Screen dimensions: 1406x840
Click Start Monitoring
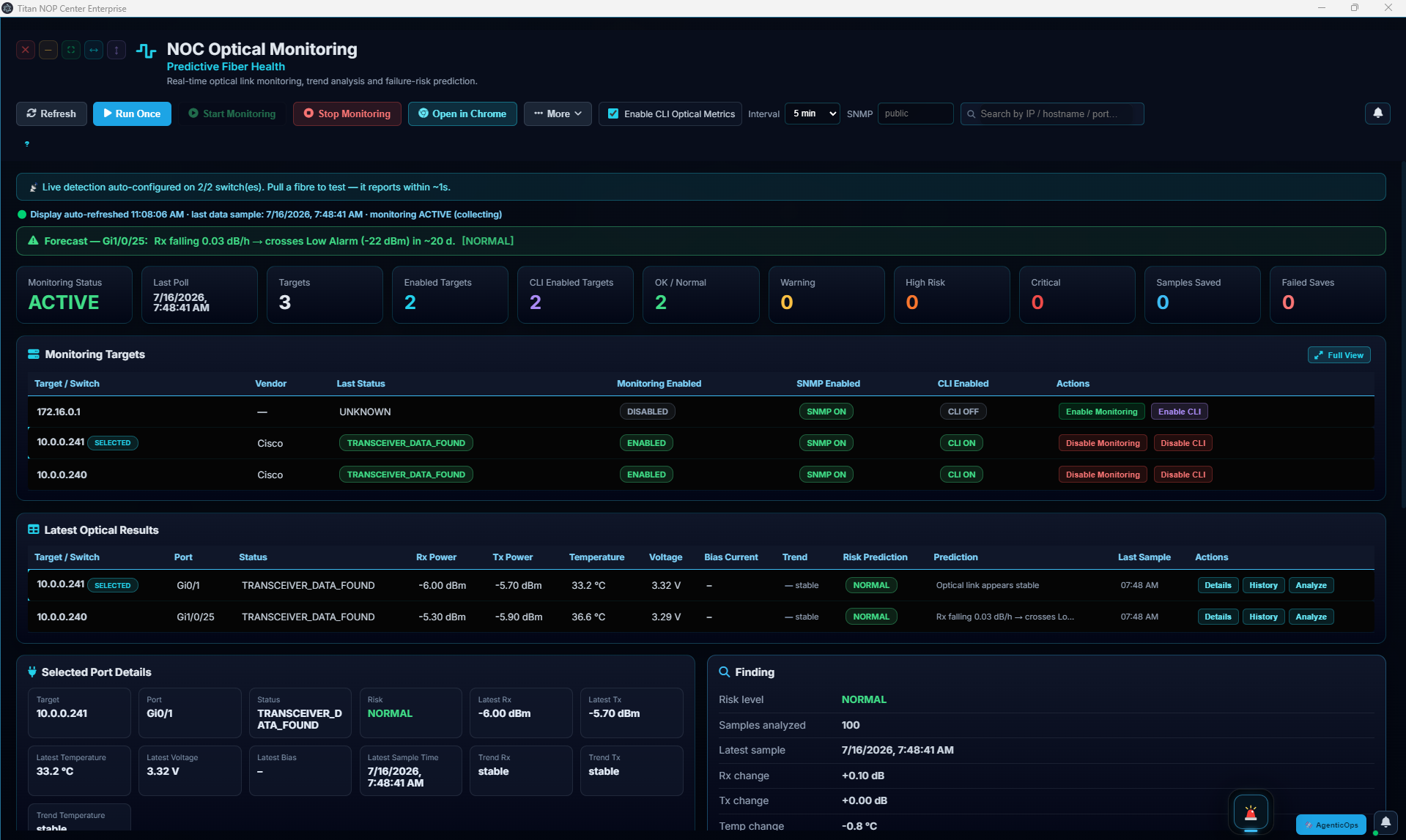pyautogui.click(x=232, y=114)
